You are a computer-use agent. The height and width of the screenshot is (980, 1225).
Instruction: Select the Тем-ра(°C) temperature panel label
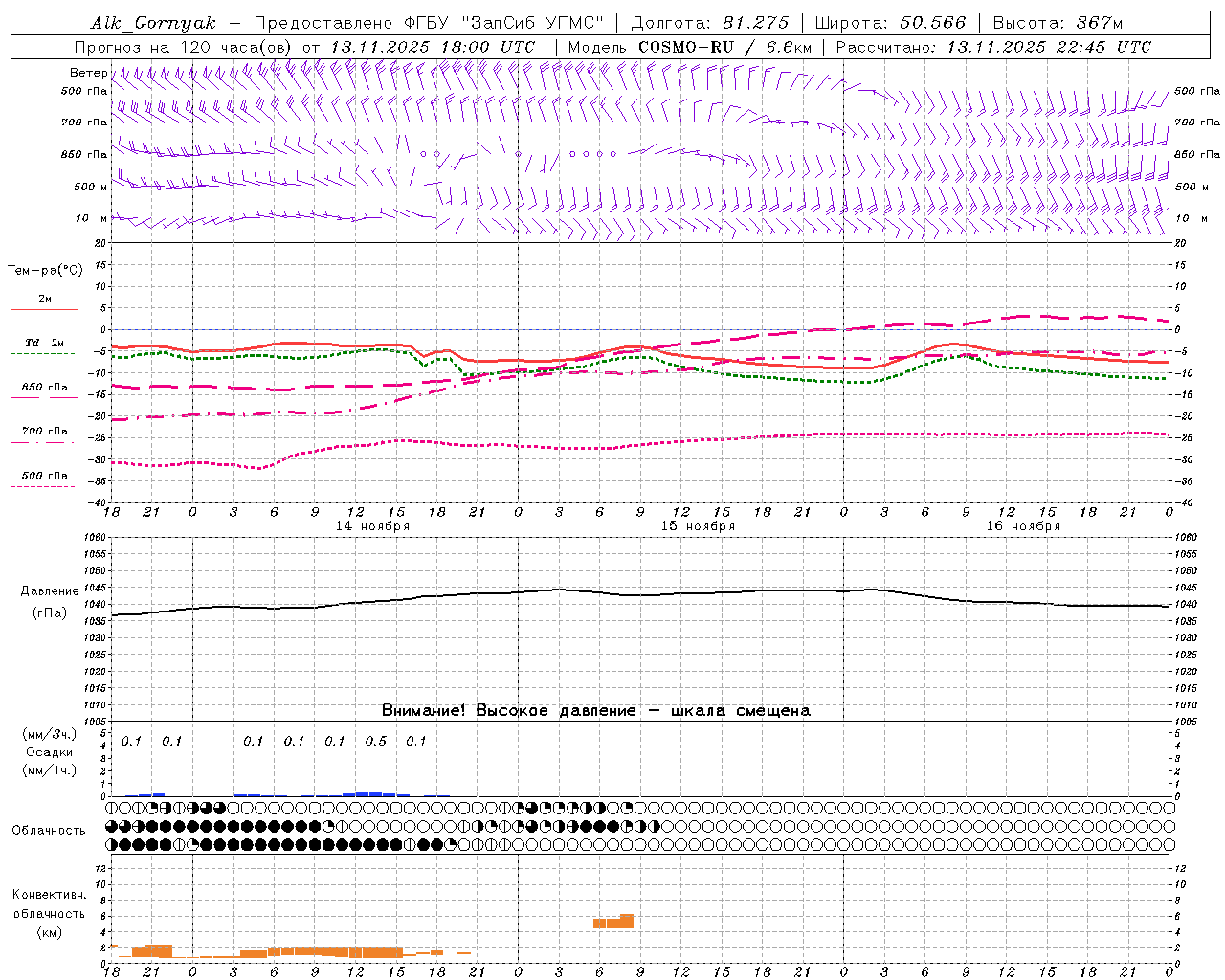(x=45, y=271)
